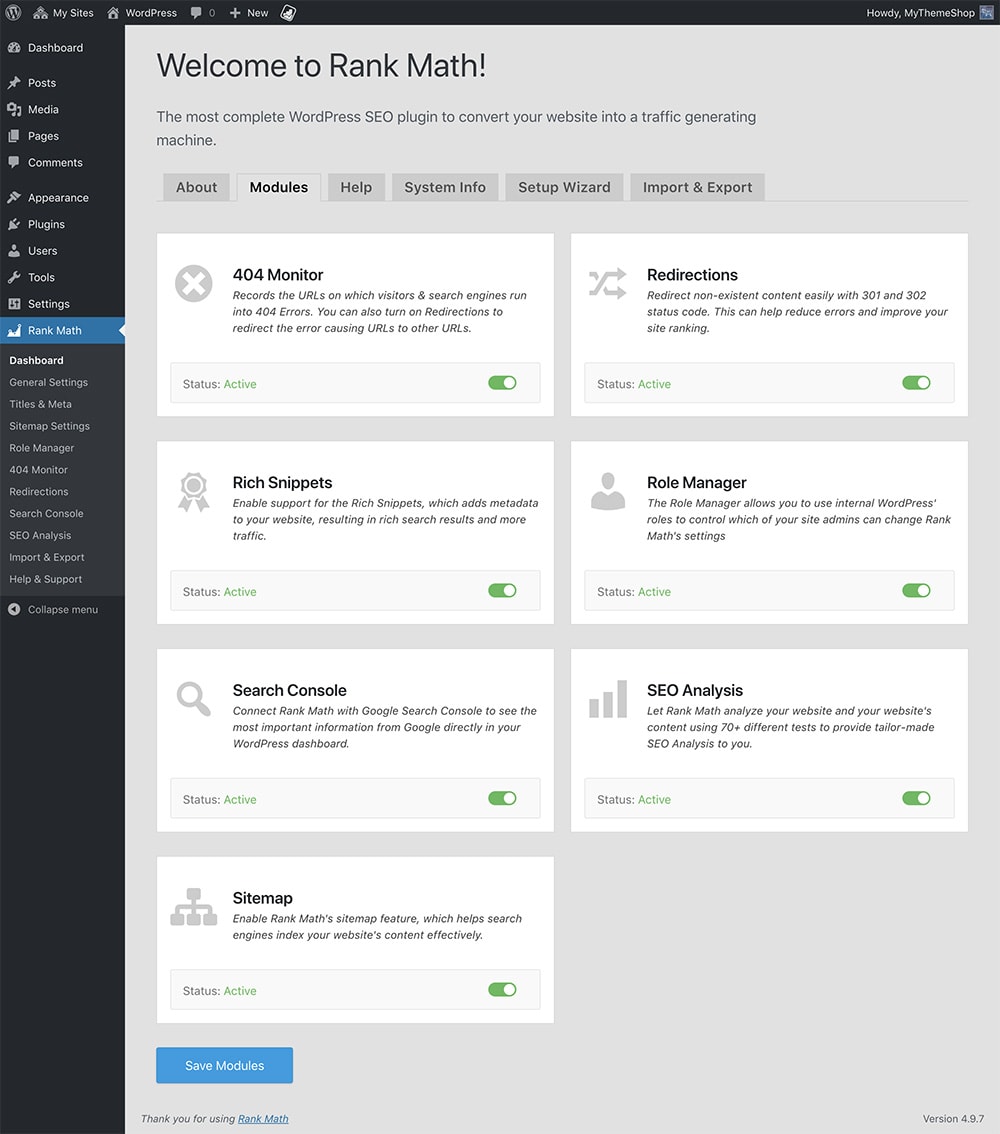Click the WordPress logo in admin bar
1000x1134 pixels.
pyautogui.click(x=13, y=12)
